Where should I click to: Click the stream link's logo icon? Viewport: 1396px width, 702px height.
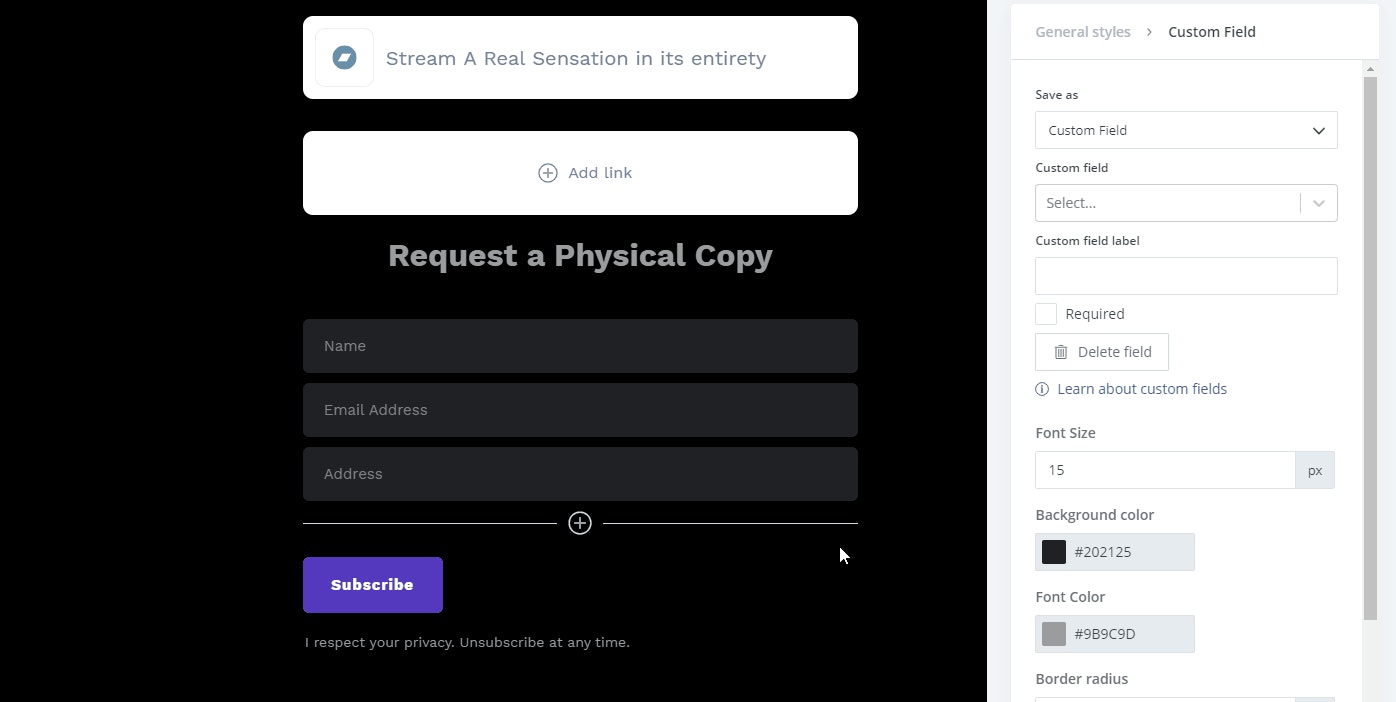click(344, 57)
